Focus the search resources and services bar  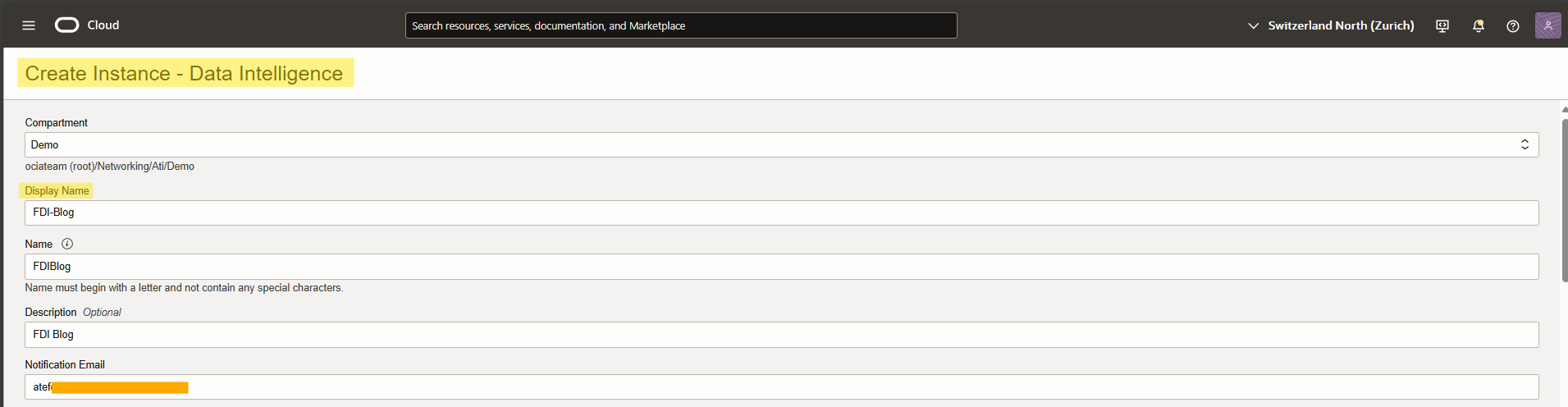pyautogui.click(x=681, y=26)
